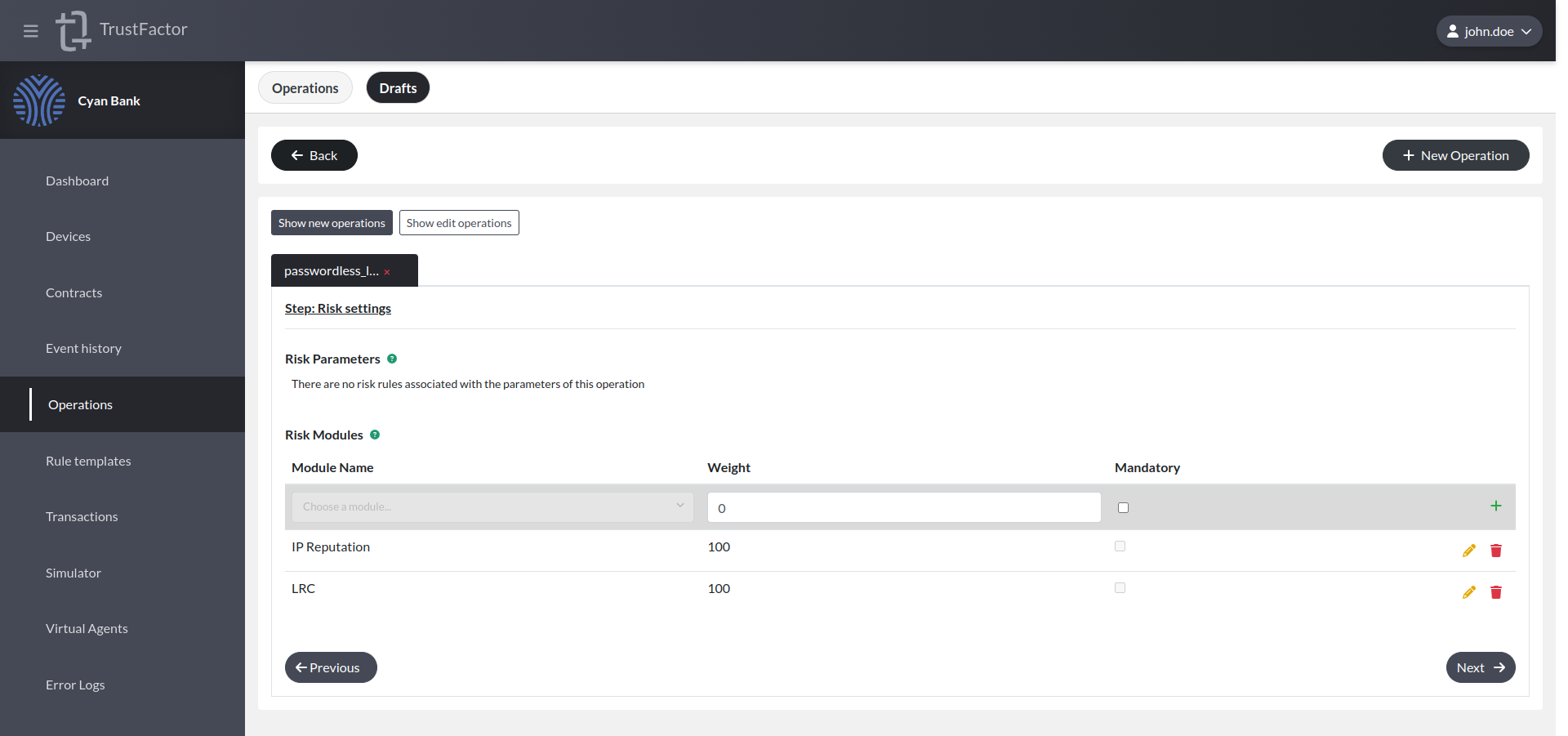This screenshot has height=736, width=1568.
Task: Click the Cyan Bank logo
Action: click(39, 100)
